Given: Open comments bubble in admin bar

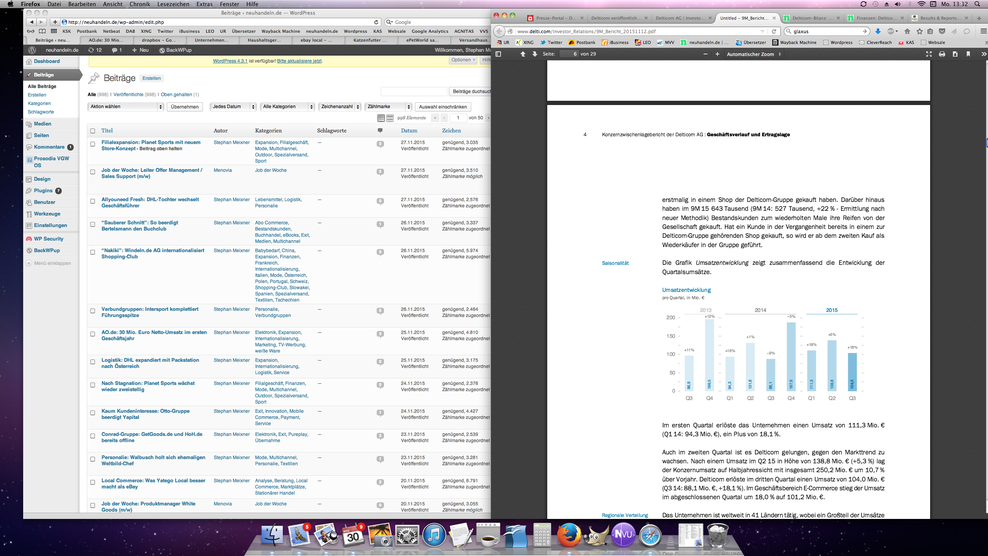Looking at the screenshot, I should click(x=116, y=50).
